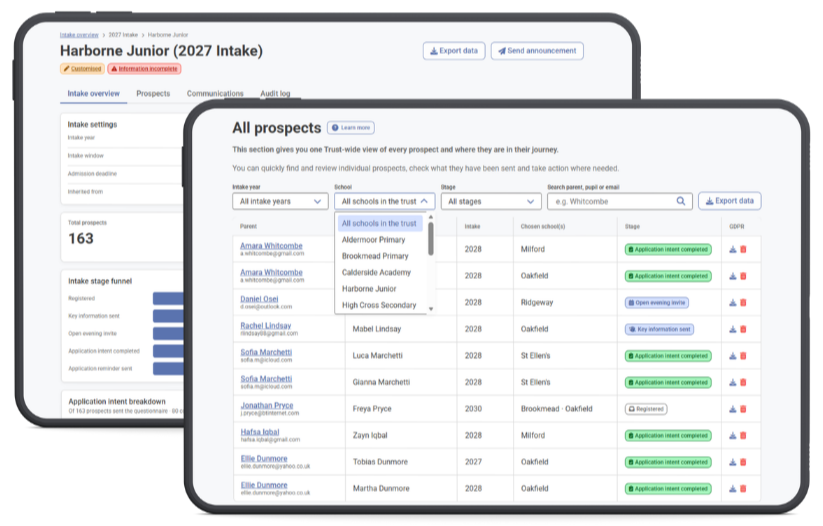823x526 pixels.
Task: Delete the Amara Whitcombe Oakfield row
Action: [743, 276]
